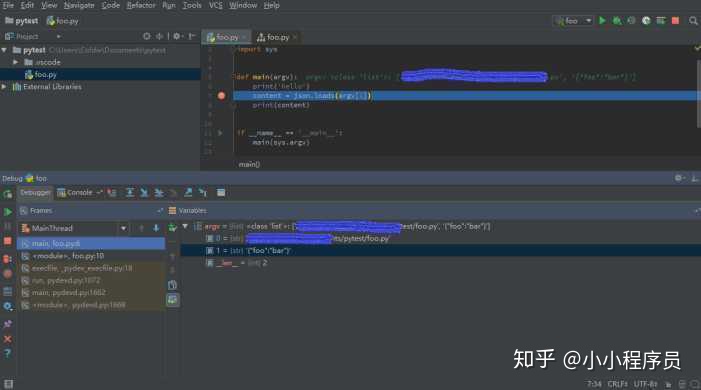Click foo.py in the navigation bar

coord(63,21)
